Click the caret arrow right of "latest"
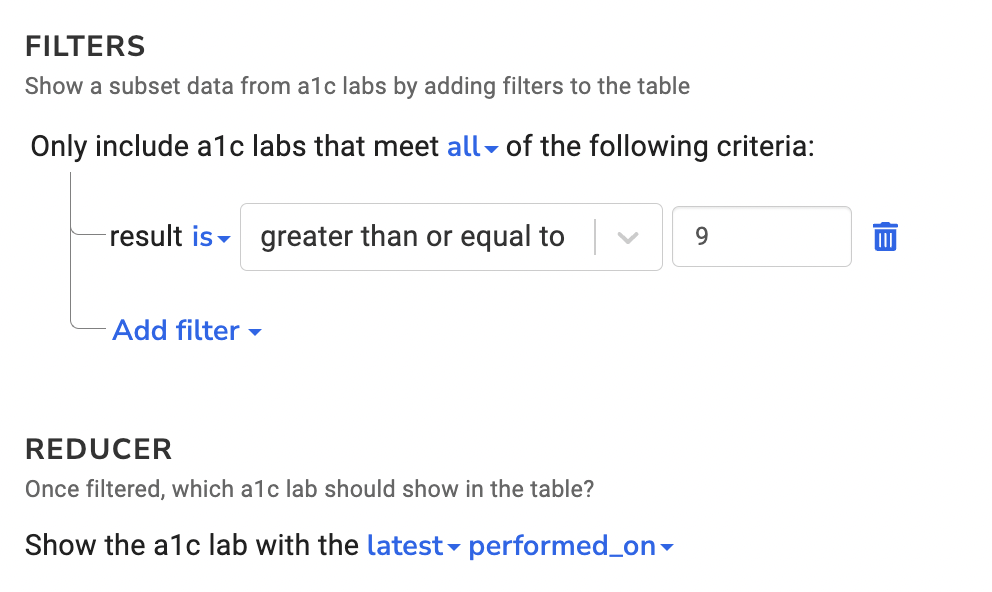 pos(453,548)
